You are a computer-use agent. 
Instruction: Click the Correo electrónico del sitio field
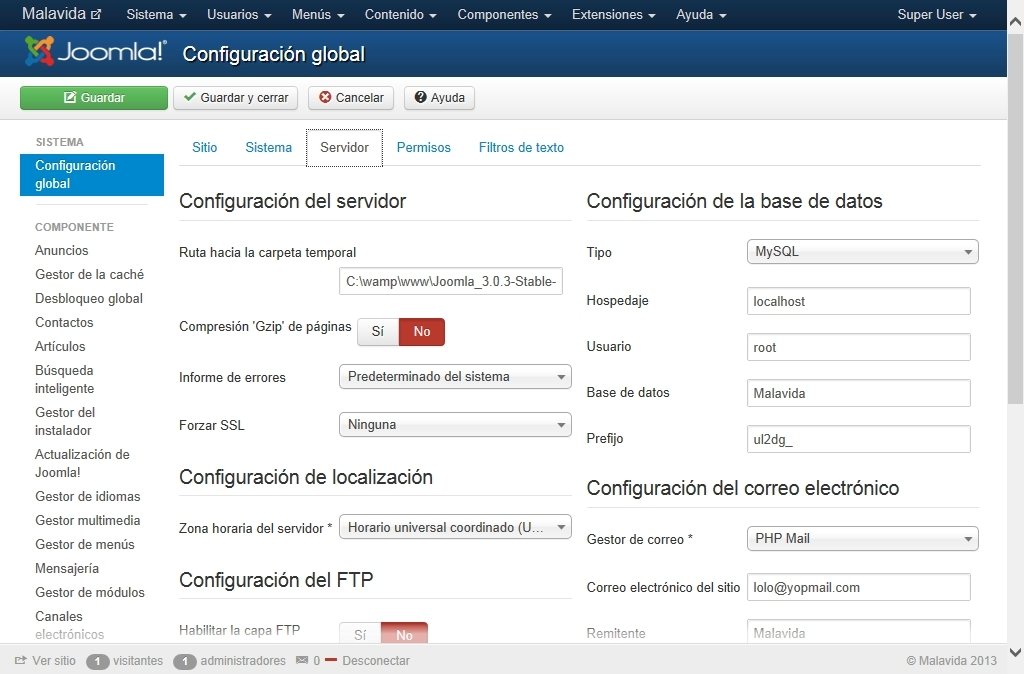859,587
